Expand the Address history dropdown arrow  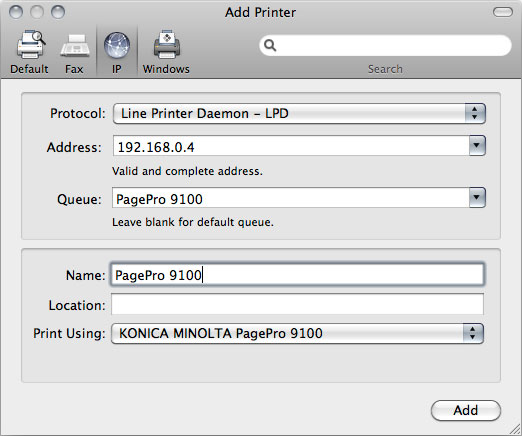coord(477,146)
